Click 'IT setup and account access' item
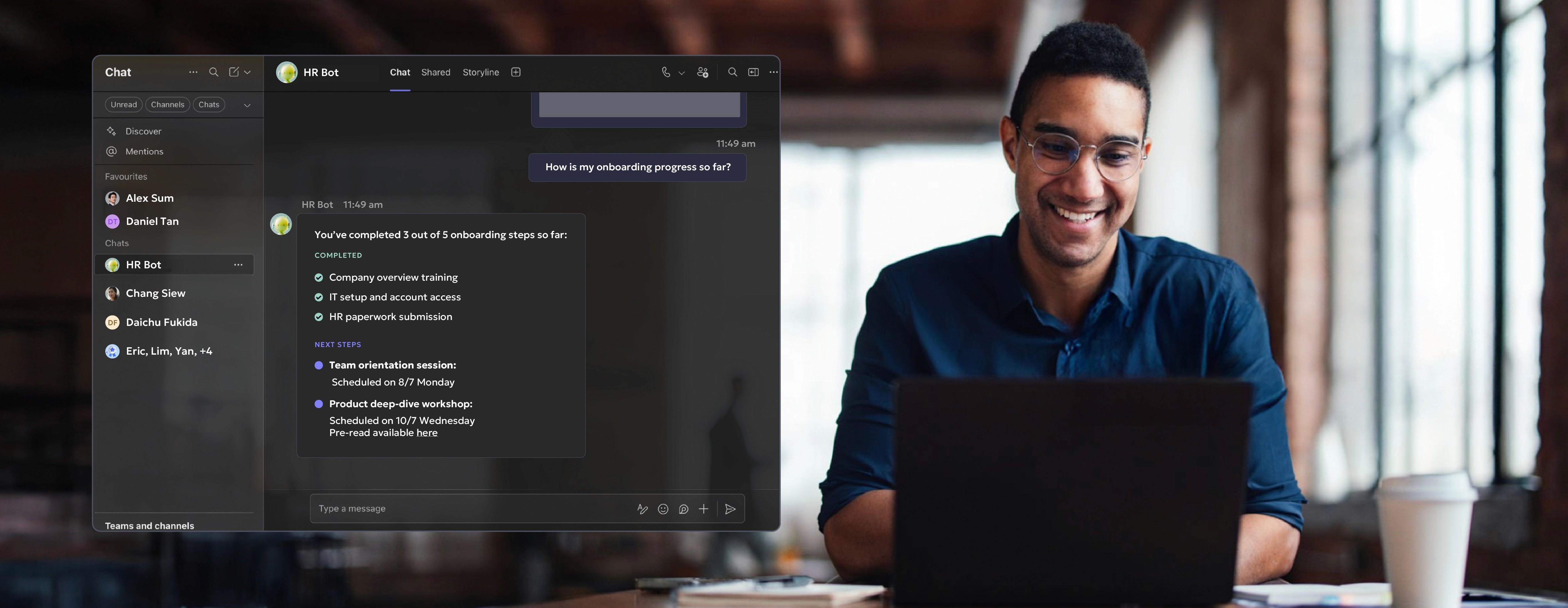 pos(395,297)
